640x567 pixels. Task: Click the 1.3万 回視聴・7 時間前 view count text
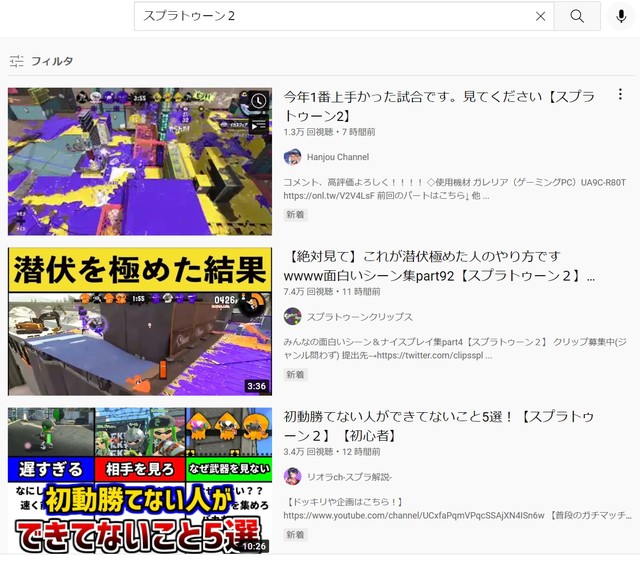pyautogui.click(x=329, y=132)
